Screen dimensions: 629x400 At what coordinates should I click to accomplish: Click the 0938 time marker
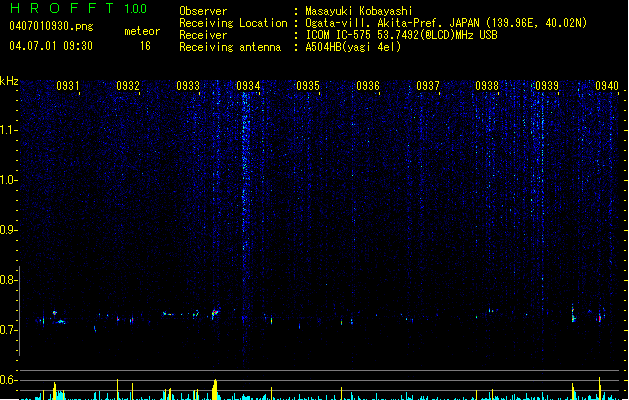(x=487, y=86)
